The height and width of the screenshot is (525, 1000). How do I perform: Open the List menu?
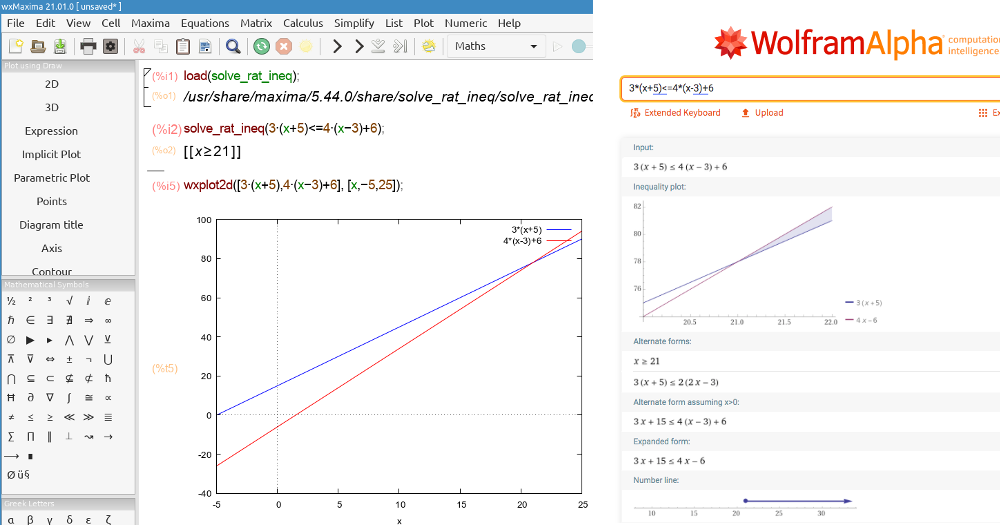pyautogui.click(x=393, y=23)
